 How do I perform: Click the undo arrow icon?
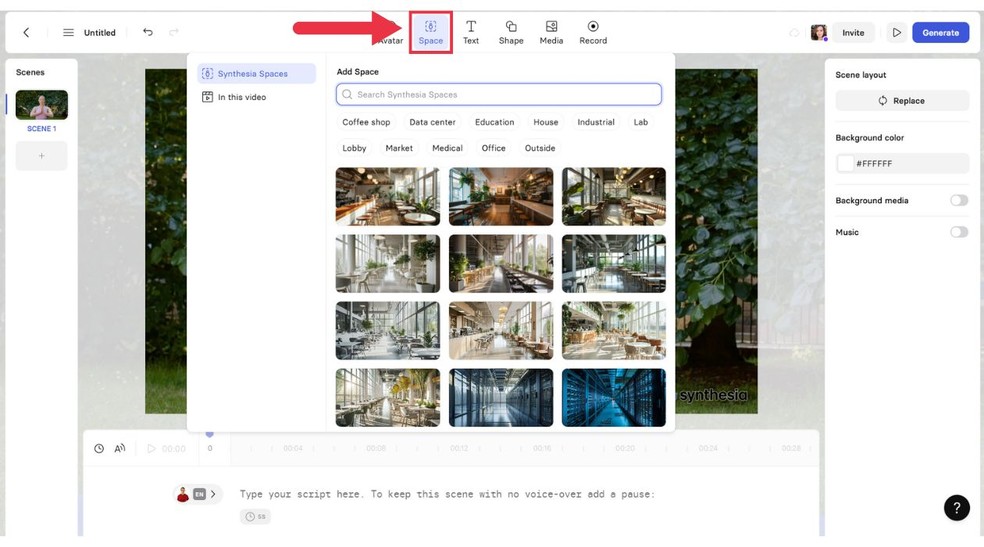point(148,32)
